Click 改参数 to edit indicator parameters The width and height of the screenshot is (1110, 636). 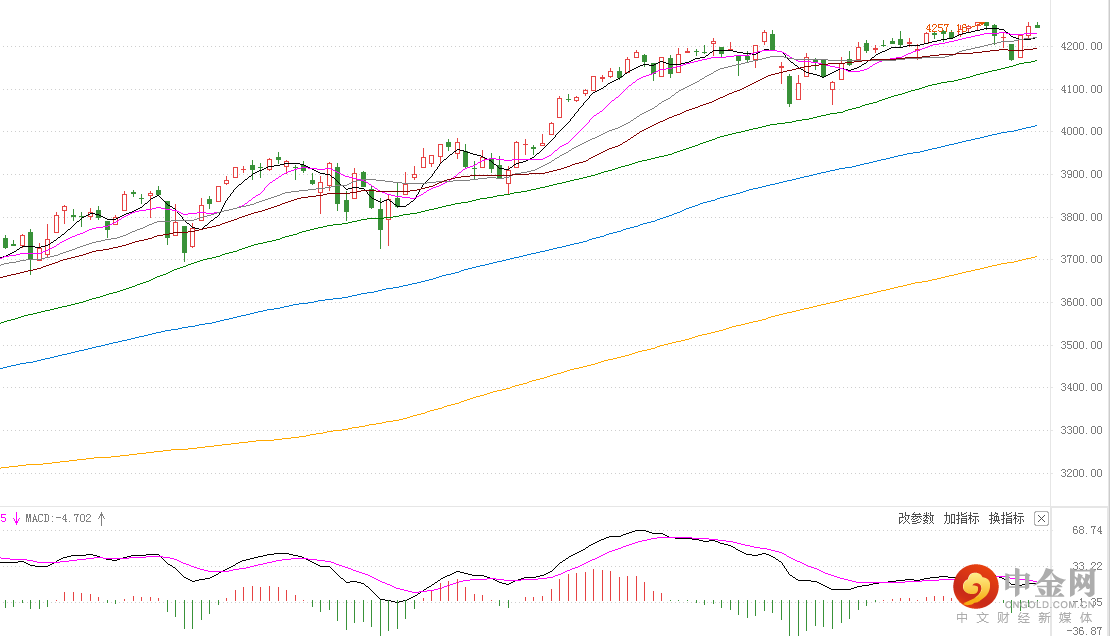[x=916, y=518]
